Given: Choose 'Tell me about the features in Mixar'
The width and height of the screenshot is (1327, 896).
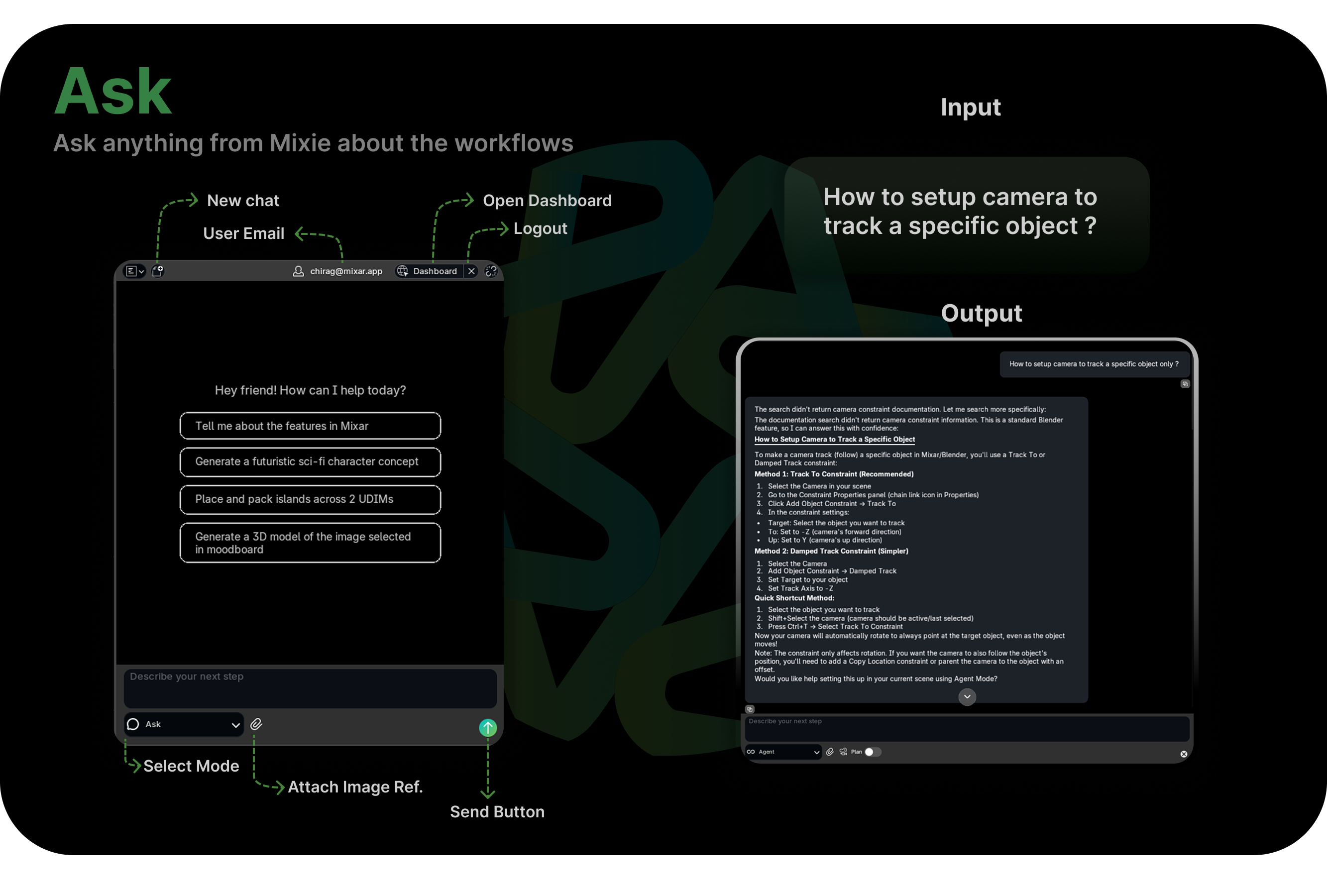Looking at the screenshot, I should (x=310, y=426).
